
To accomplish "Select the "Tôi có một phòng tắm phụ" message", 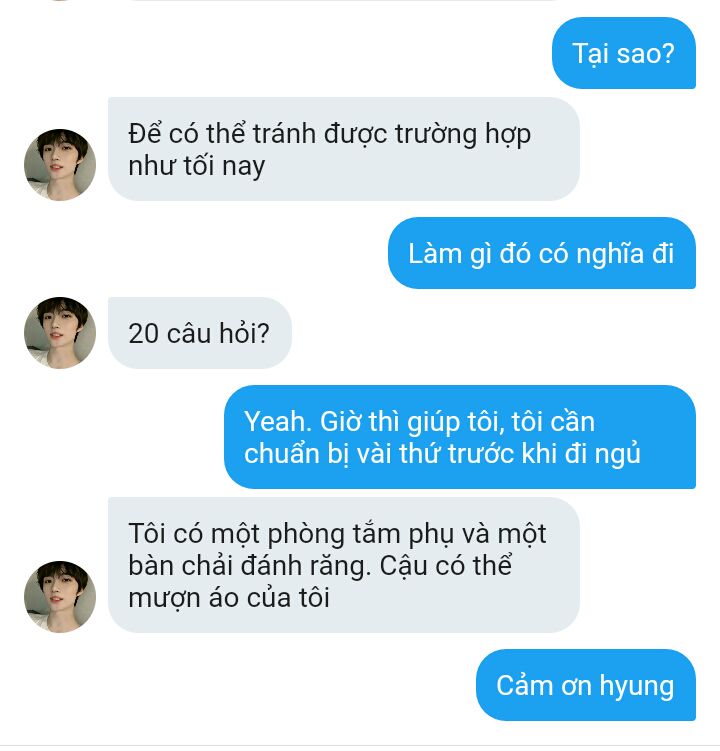I will pyautogui.click(x=343, y=565).
